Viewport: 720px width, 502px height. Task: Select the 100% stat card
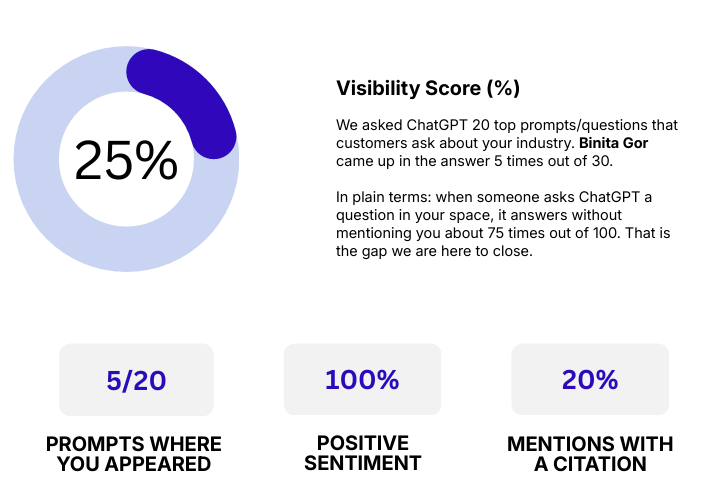click(362, 379)
